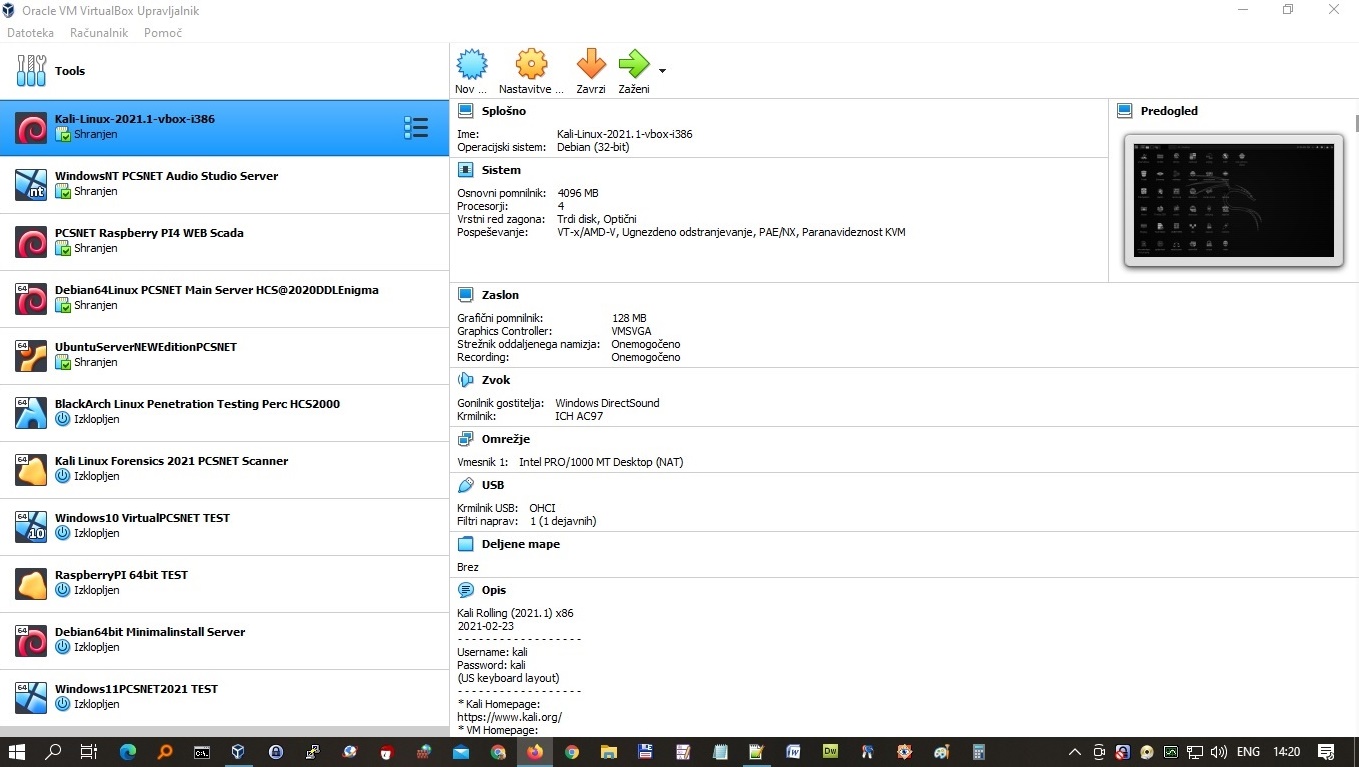Click "Intel PRO/1000 MT Desktop (NAT)" adapter text

(601, 462)
